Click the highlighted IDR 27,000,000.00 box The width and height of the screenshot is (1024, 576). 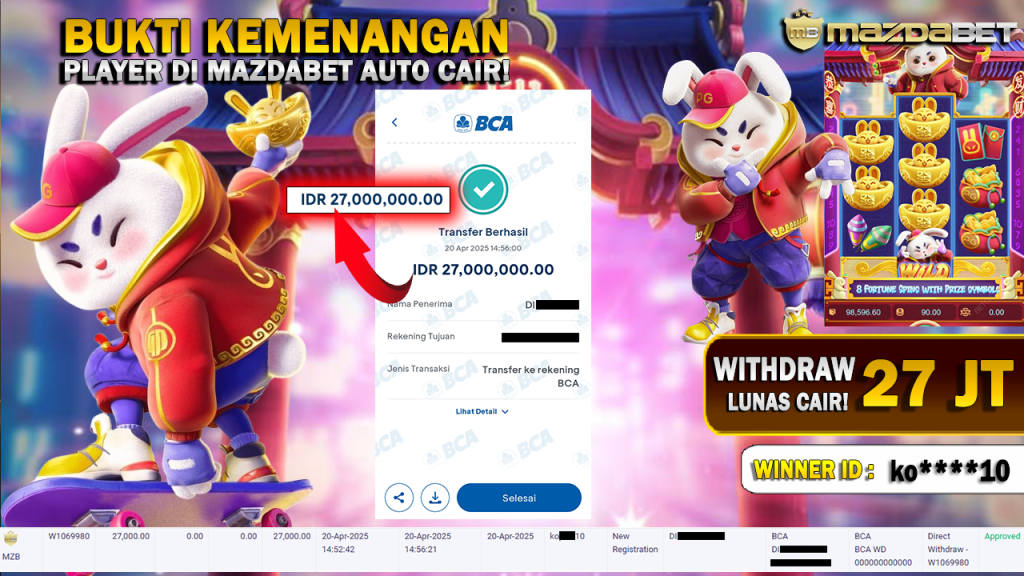(x=368, y=200)
